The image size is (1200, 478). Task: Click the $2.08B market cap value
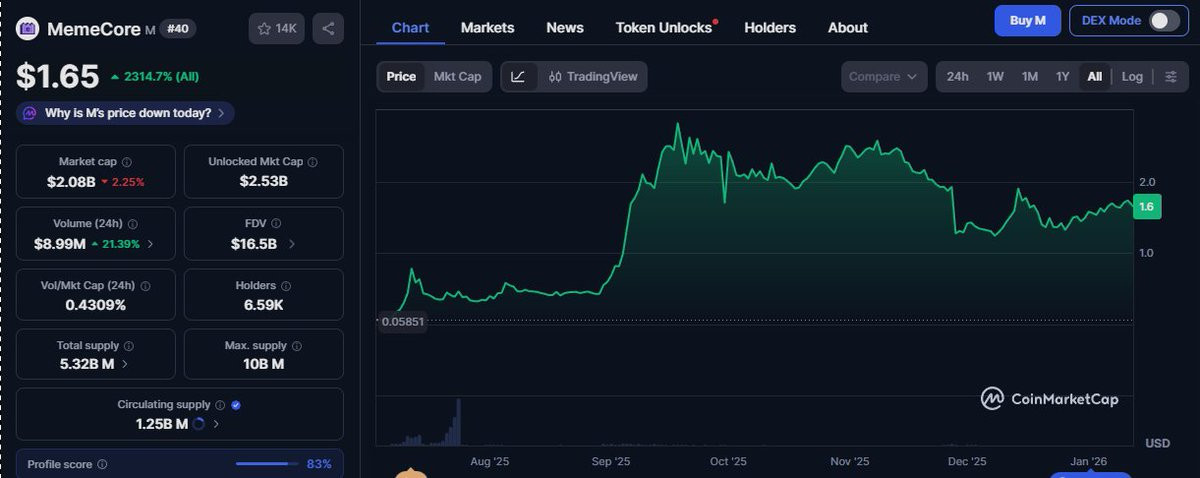[x=71, y=182]
